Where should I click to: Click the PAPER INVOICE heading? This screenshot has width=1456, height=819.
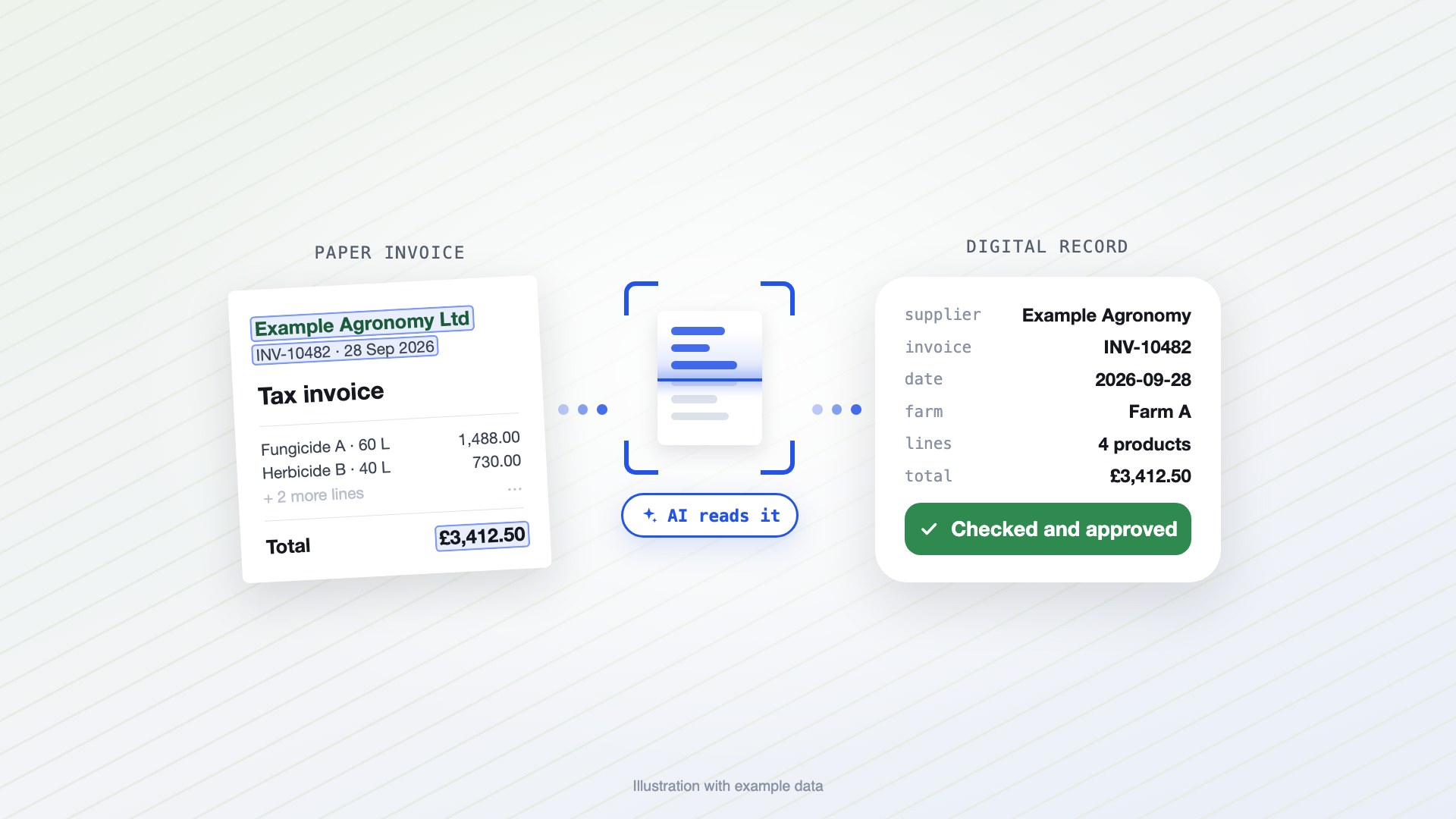(390, 253)
